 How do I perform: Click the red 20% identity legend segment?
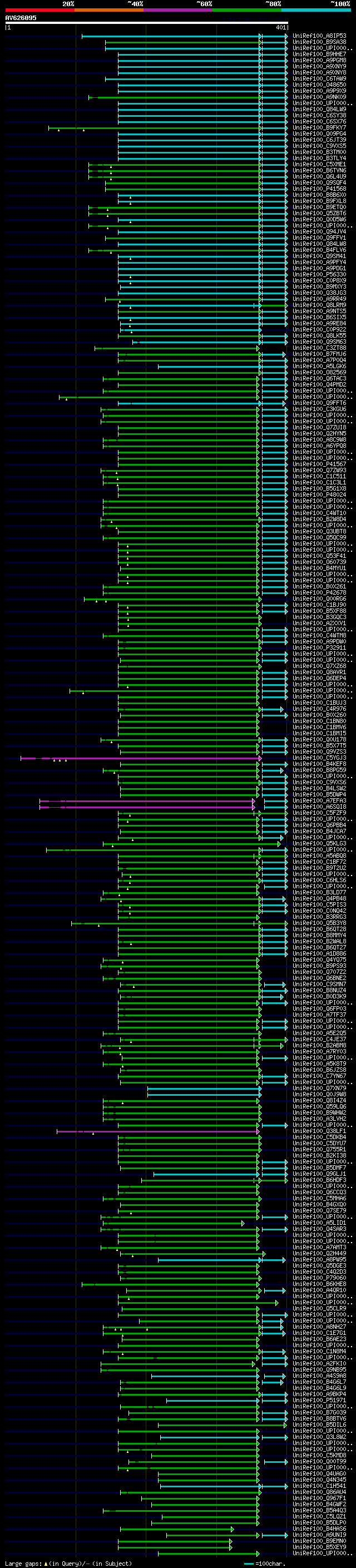point(39,10)
